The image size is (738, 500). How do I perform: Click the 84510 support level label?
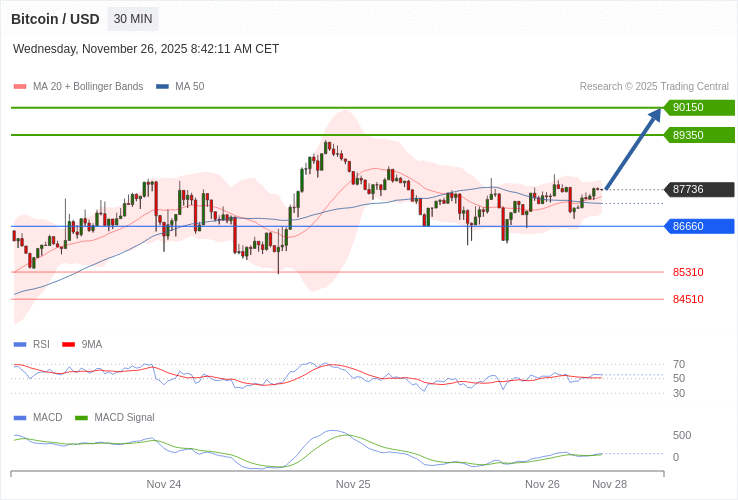pos(688,299)
